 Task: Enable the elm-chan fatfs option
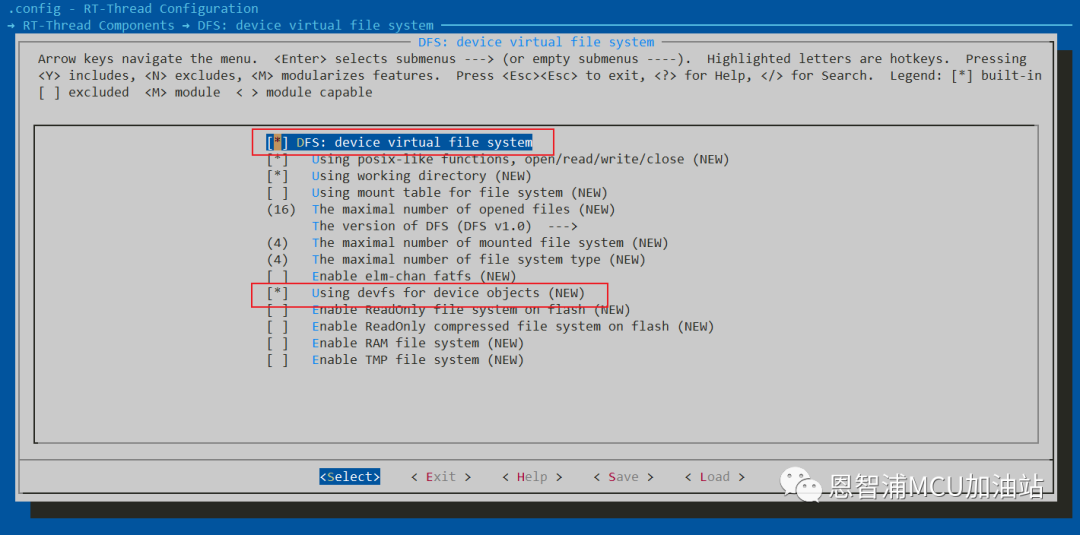pos(277,276)
